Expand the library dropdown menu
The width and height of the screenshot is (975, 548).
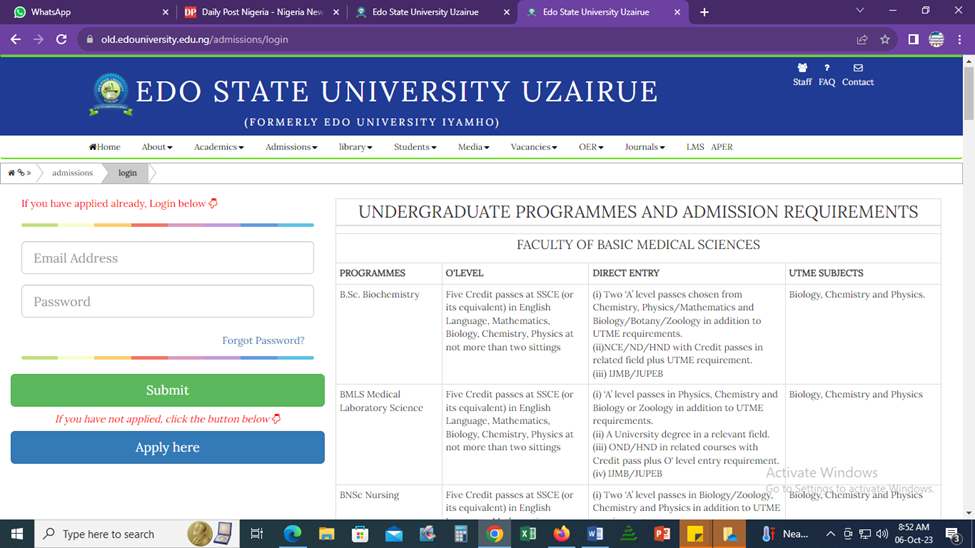pos(356,147)
